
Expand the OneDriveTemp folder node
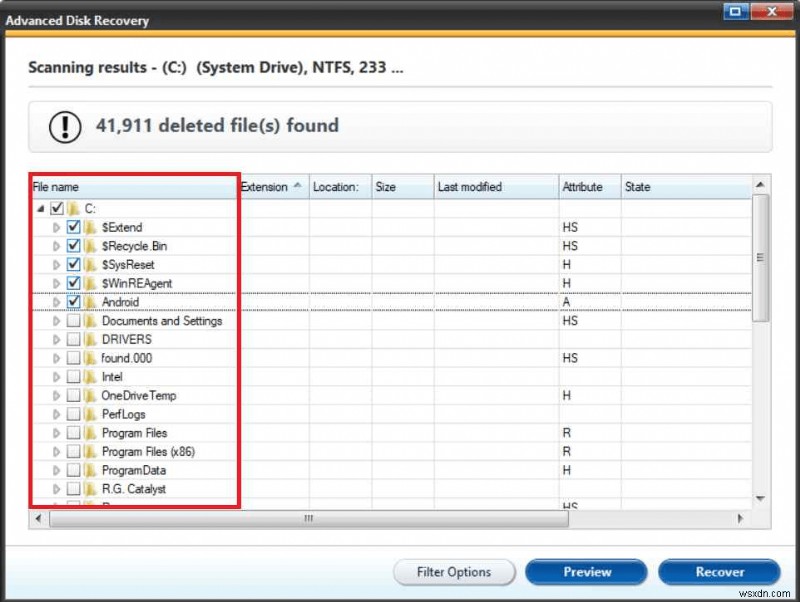pos(57,396)
